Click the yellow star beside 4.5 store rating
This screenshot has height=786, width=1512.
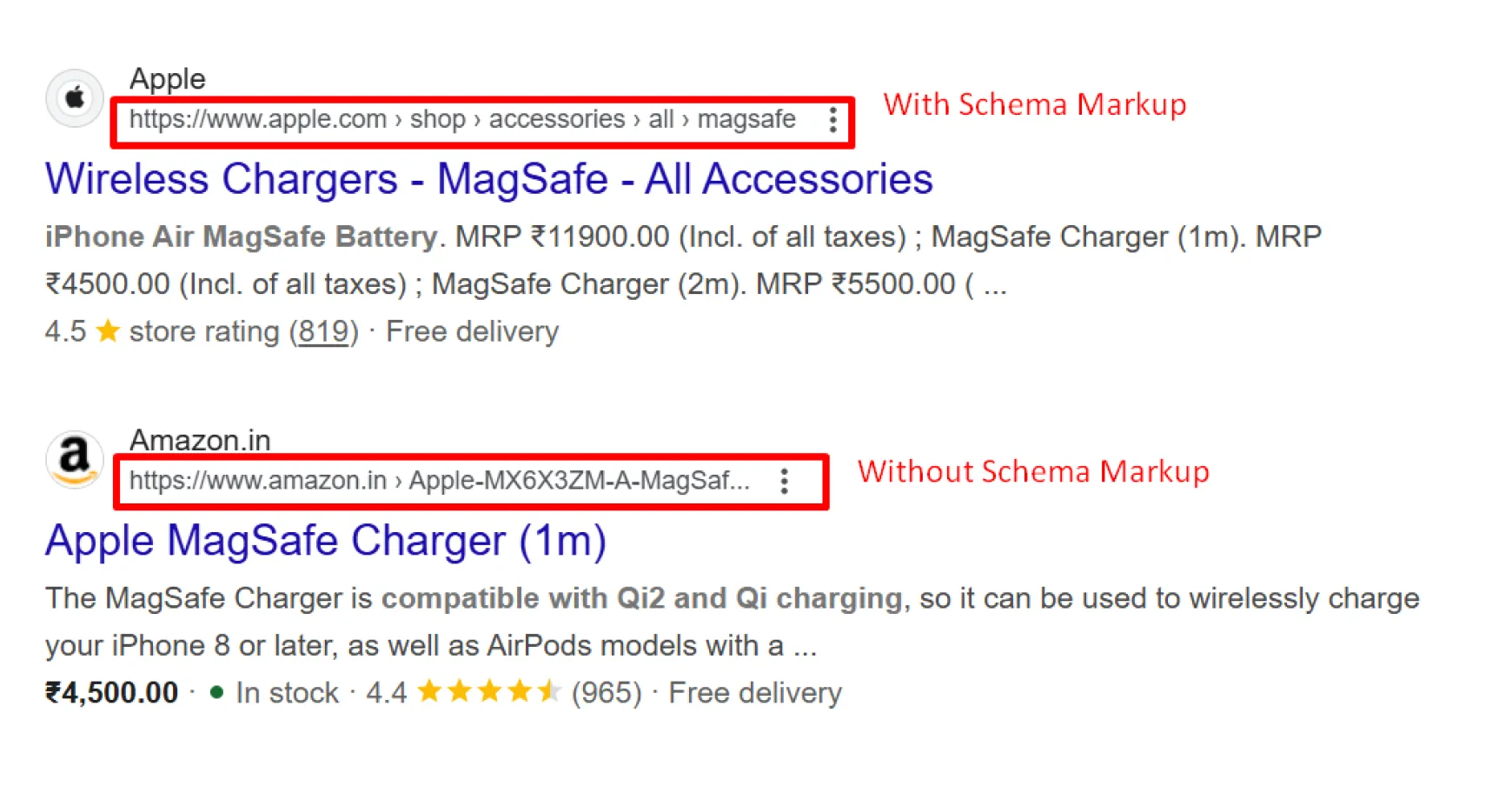pyautogui.click(x=108, y=331)
